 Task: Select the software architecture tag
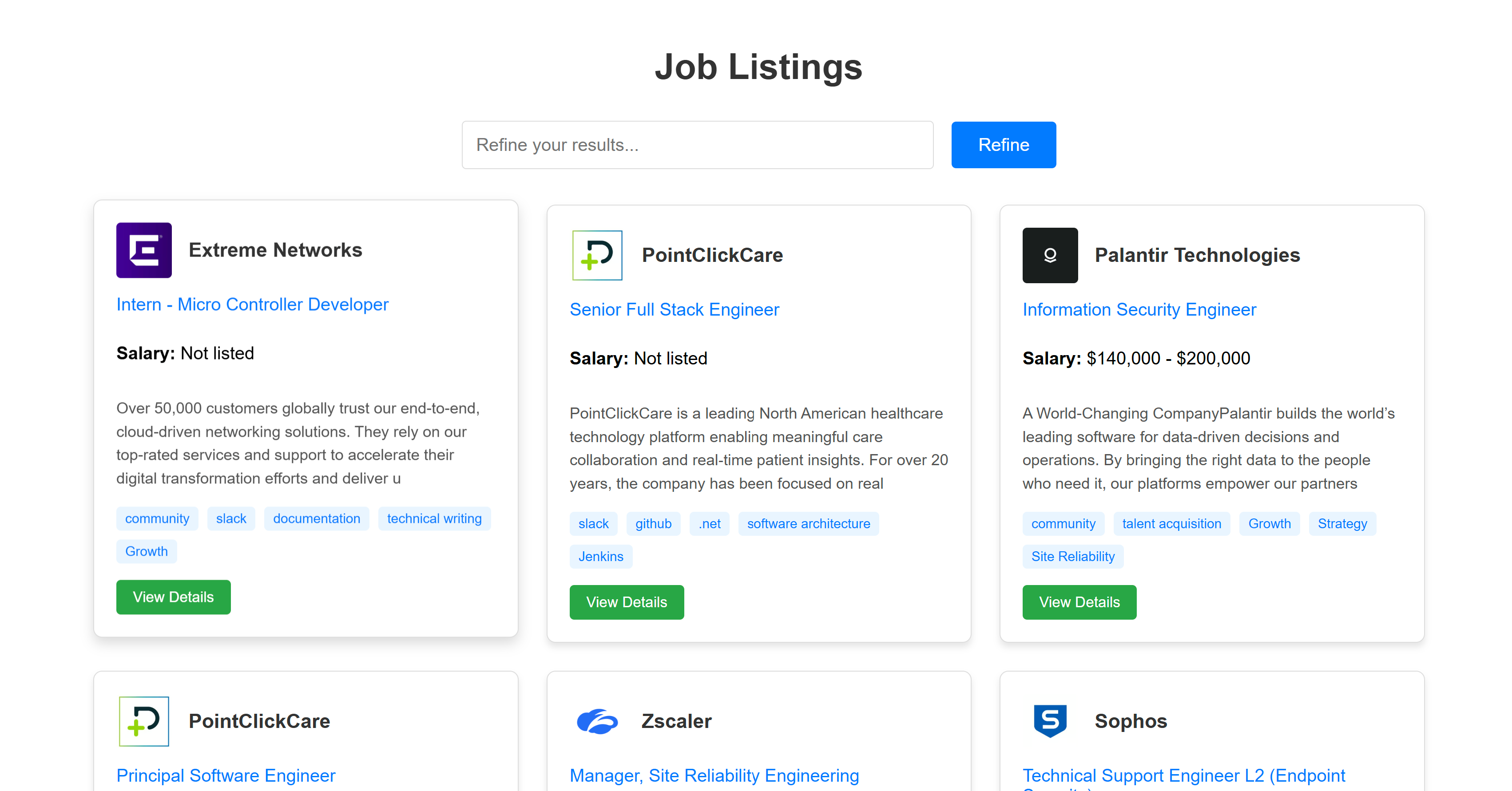[x=808, y=524]
